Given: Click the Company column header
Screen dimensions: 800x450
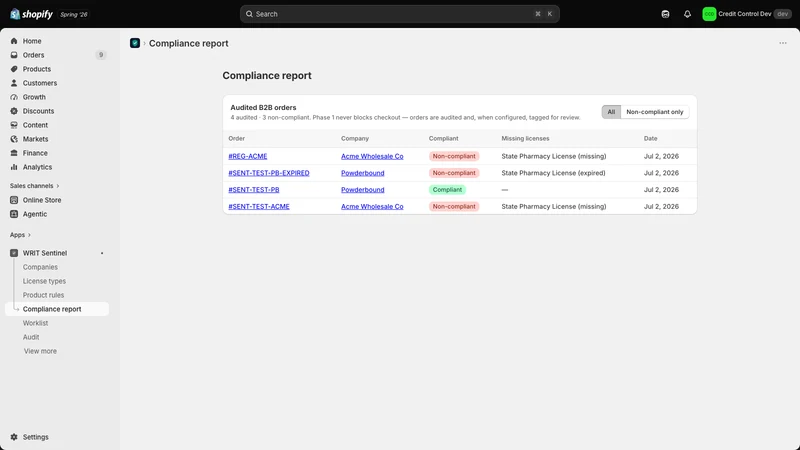Looking at the screenshot, I should click(355, 138).
